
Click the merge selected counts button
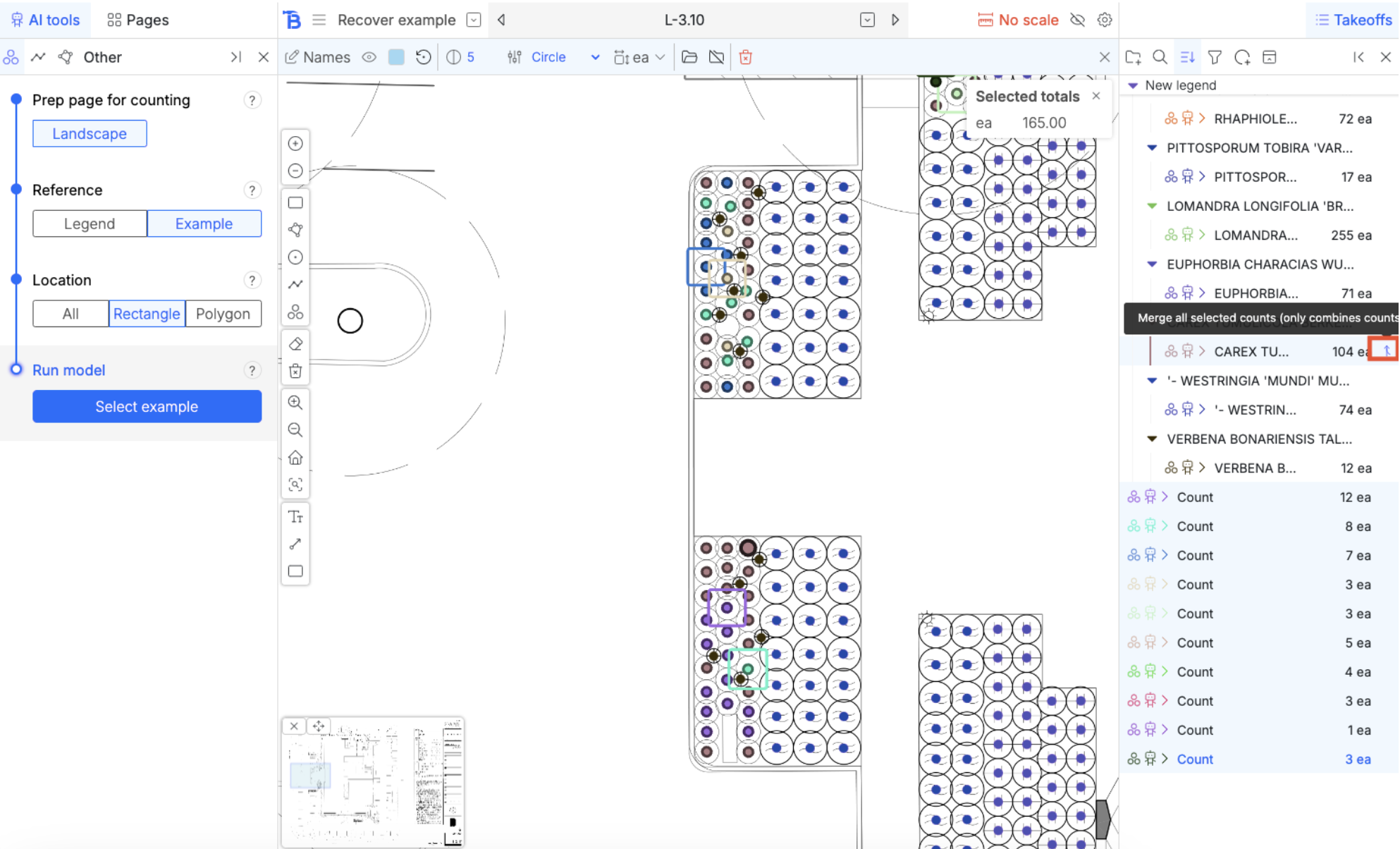click(x=1385, y=350)
